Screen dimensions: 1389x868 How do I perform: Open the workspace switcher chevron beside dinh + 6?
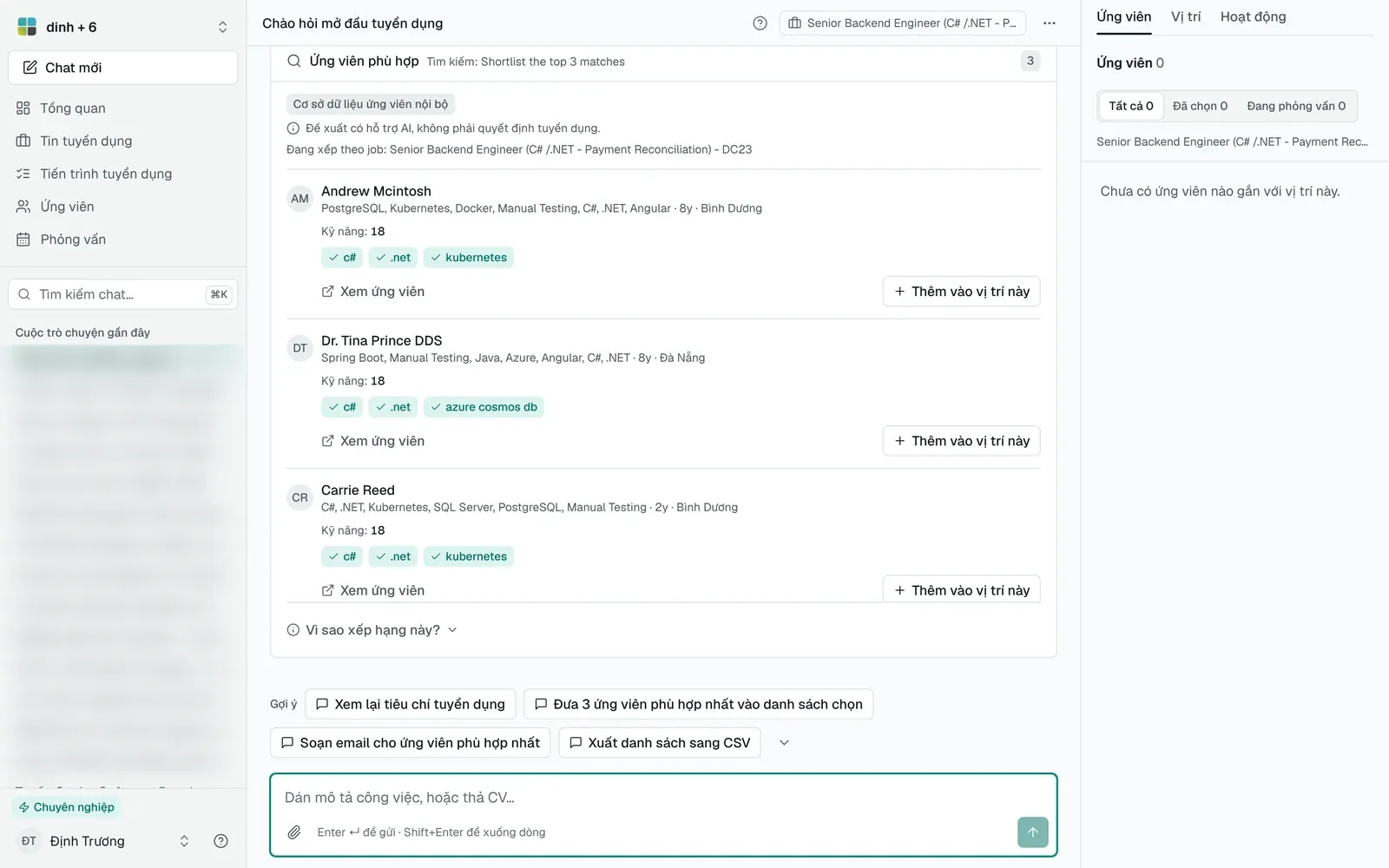[222, 27]
